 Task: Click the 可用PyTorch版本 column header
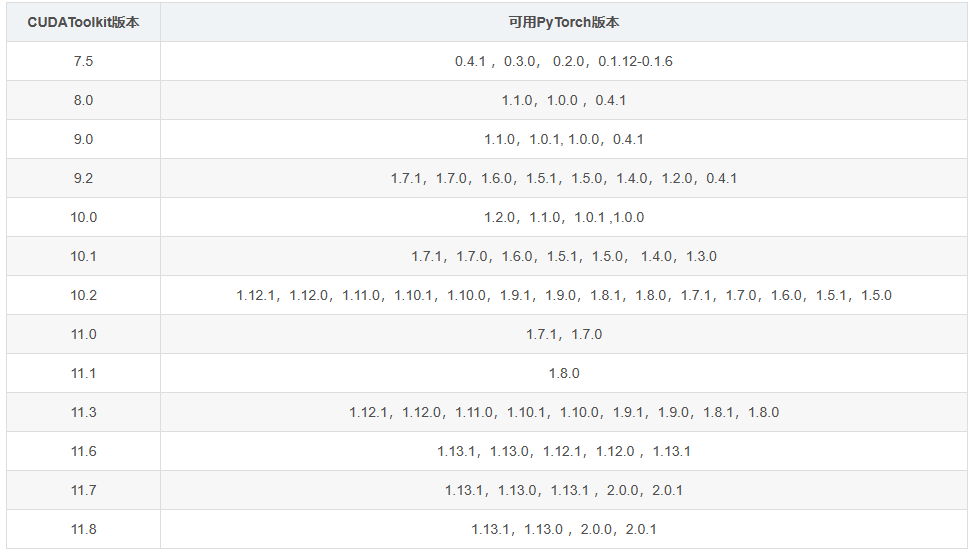(x=564, y=22)
